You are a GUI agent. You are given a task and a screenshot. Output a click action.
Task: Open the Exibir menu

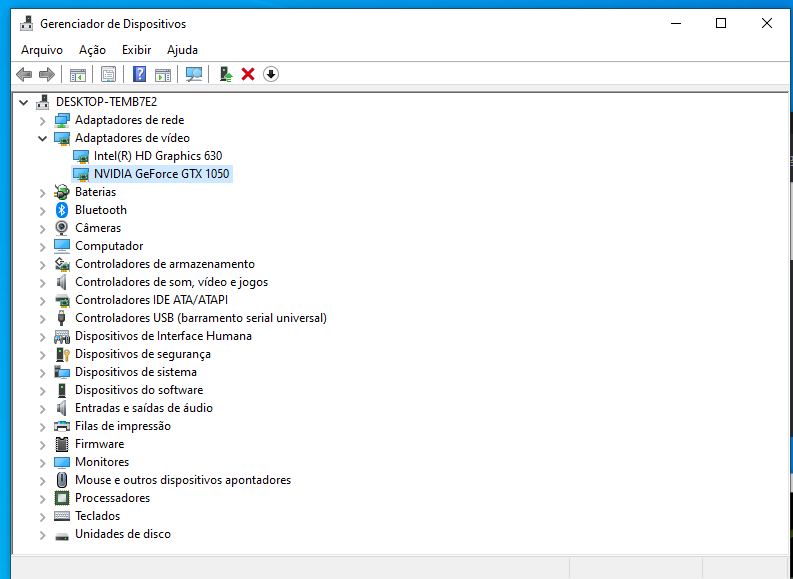coord(137,50)
